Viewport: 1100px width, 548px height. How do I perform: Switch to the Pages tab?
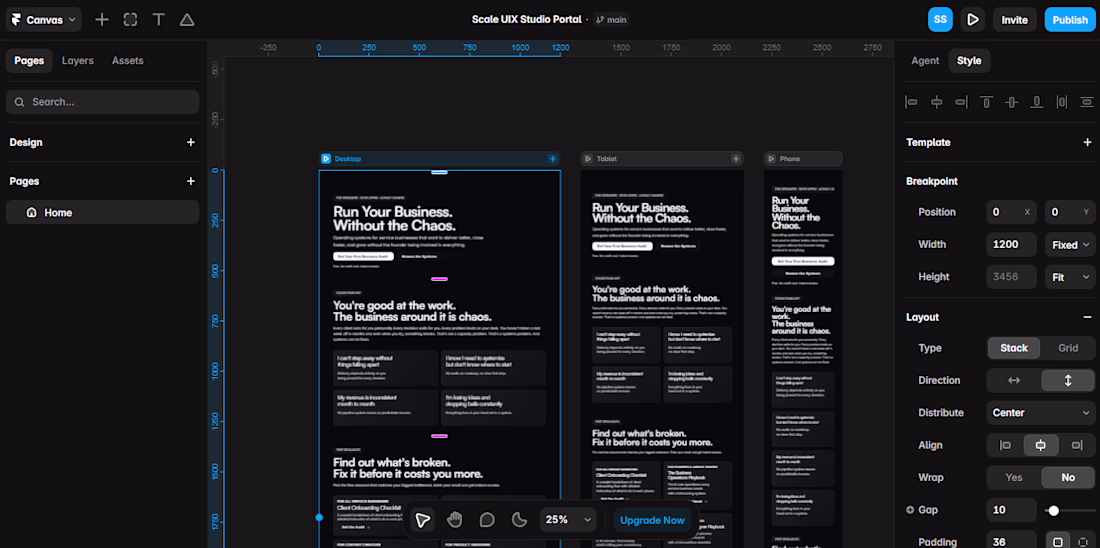29,60
